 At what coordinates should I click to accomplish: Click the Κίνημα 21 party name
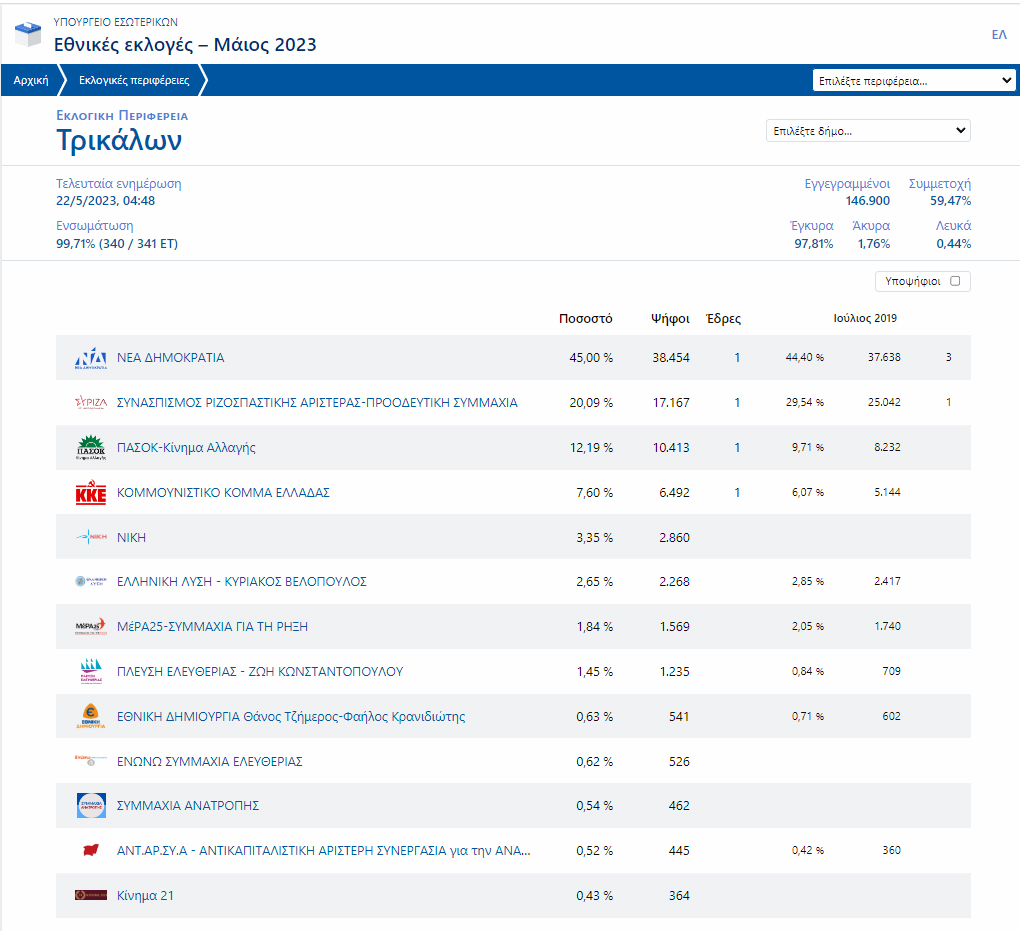coord(145,896)
